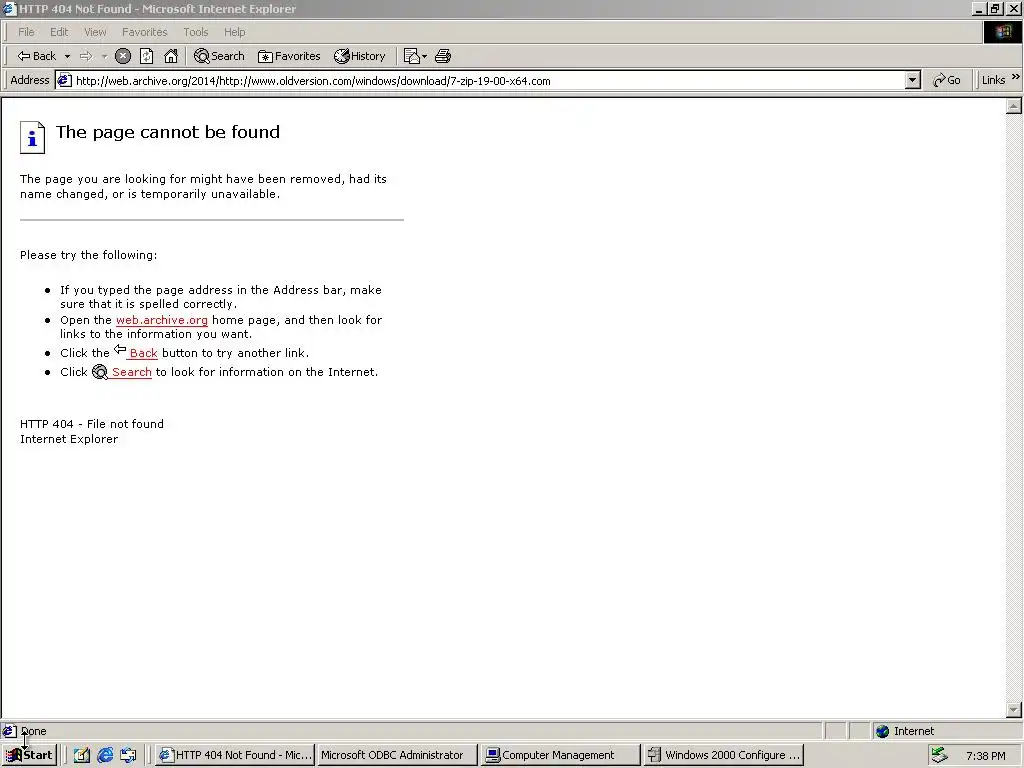Image resolution: width=1024 pixels, height=768 pixels.
Task: Switch to Microsoft ODBC Administrator taskbar button
Action: (398, 755)
